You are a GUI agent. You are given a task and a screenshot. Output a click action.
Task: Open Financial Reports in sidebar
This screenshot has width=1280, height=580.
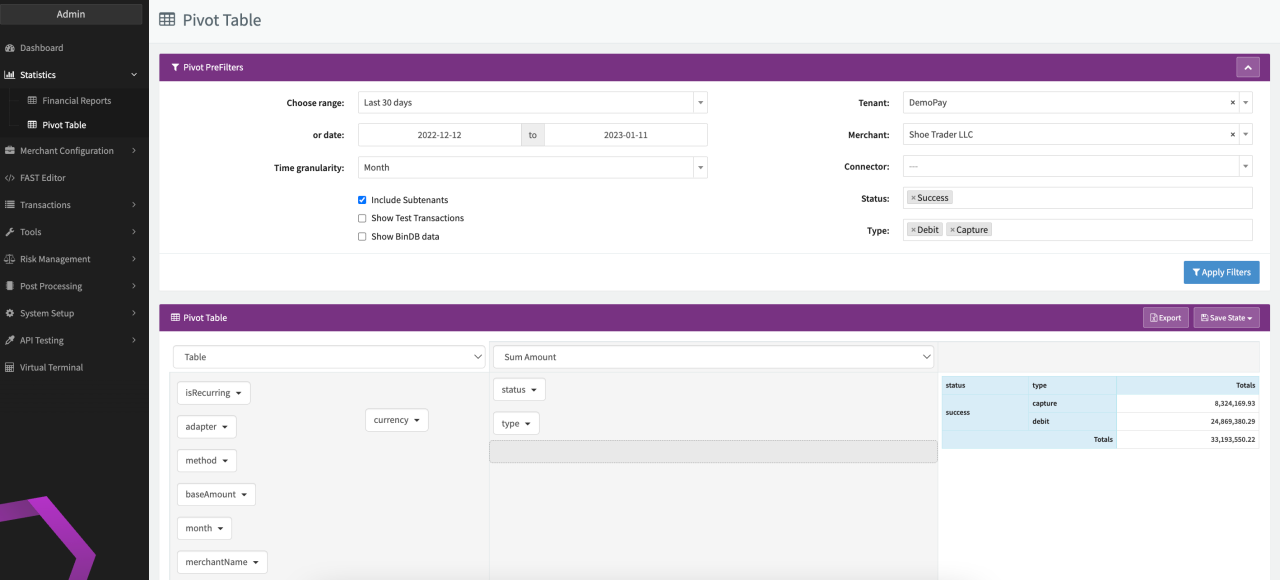(76, 101)
